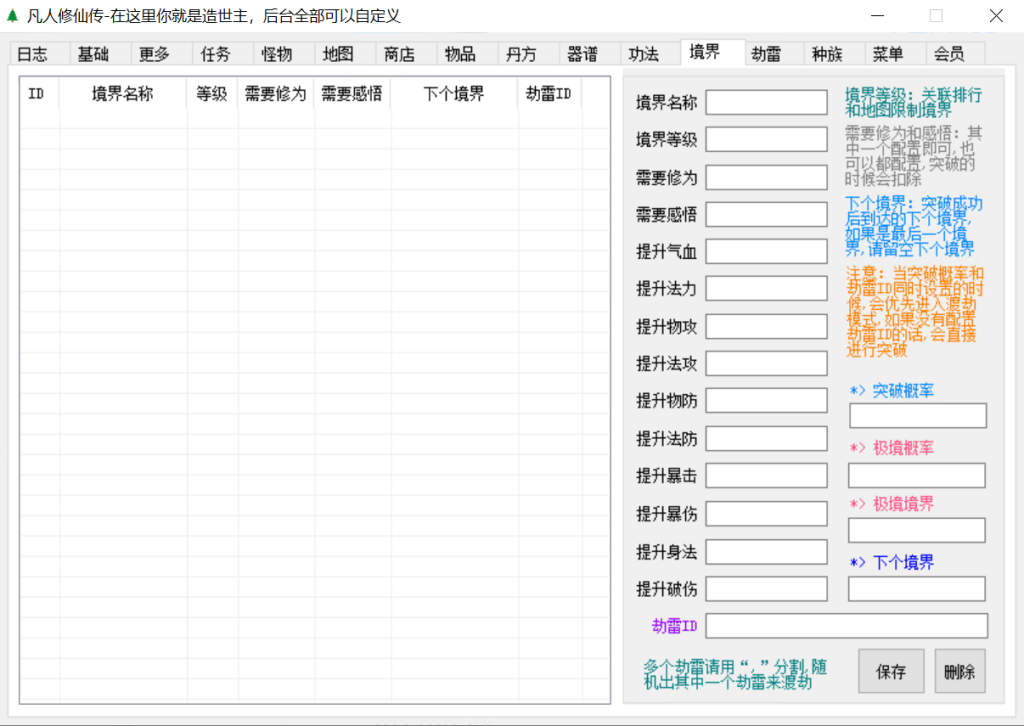
Task: Switch to the 日志 tab
Action: pos(32,54)
